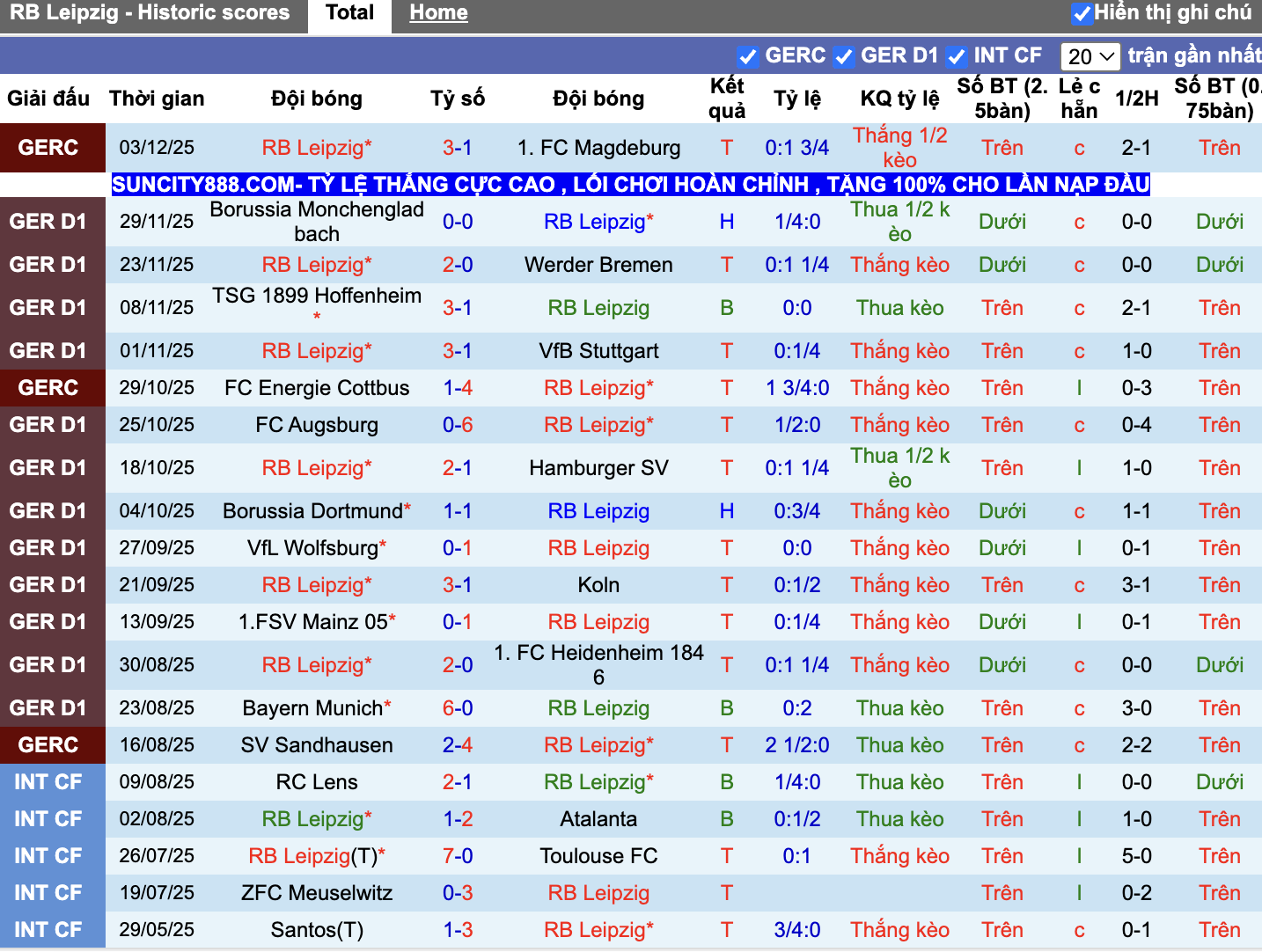The height and width of the screenshot is (952, 1262).
Task: Click the odds 1 3/4:0 on Cottbus row
Action: click(x=797, y=388)
